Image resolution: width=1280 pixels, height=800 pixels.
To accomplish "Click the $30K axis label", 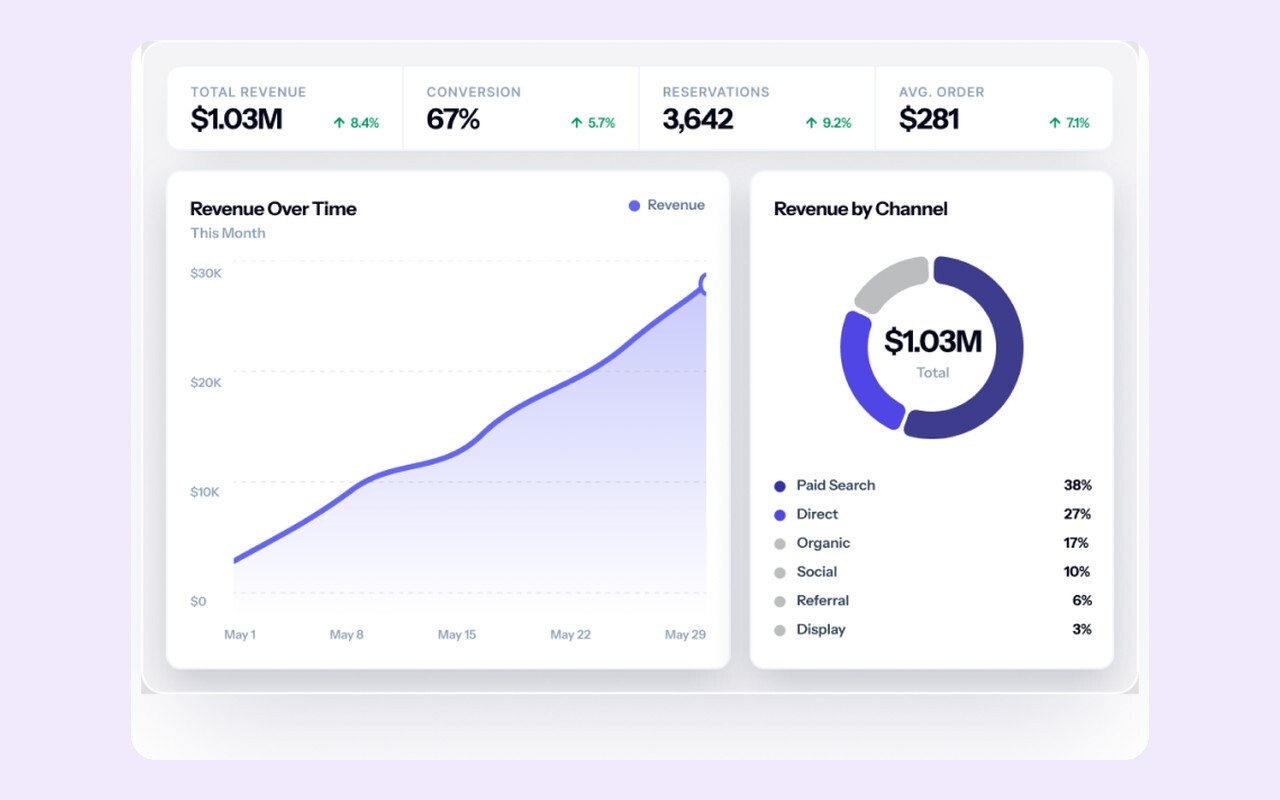I will [206, 273].
